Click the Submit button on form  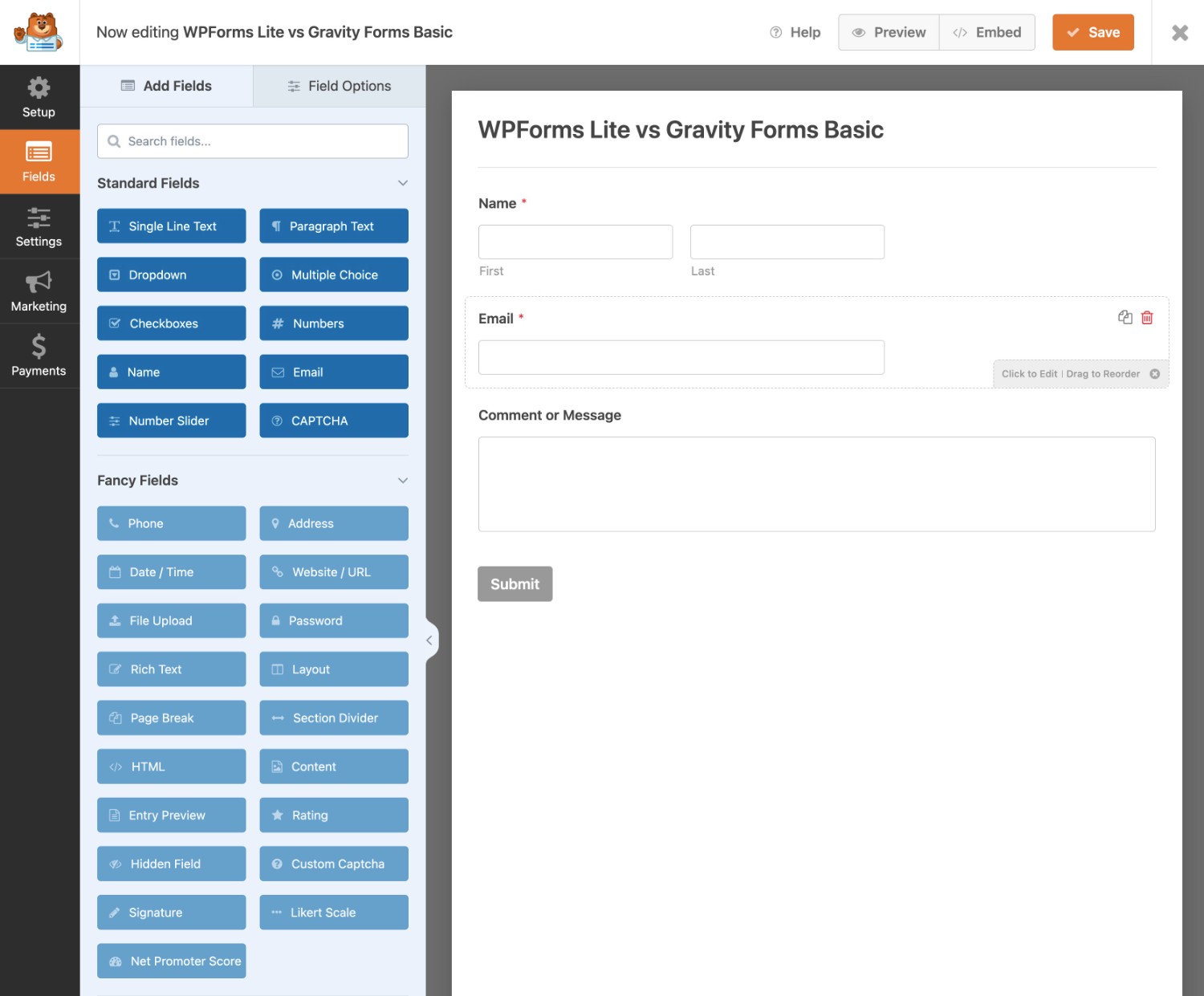(515, 584)
